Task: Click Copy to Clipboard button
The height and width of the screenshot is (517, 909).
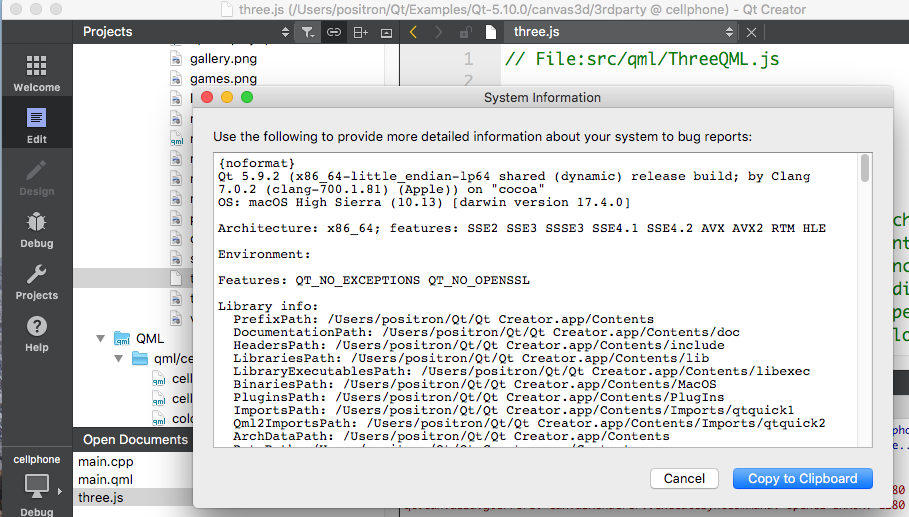Action: click(x=802, y=479)
